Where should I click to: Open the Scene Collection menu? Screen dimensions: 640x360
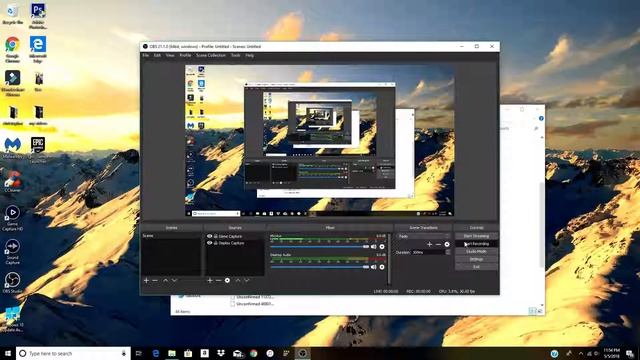(211, 55)
